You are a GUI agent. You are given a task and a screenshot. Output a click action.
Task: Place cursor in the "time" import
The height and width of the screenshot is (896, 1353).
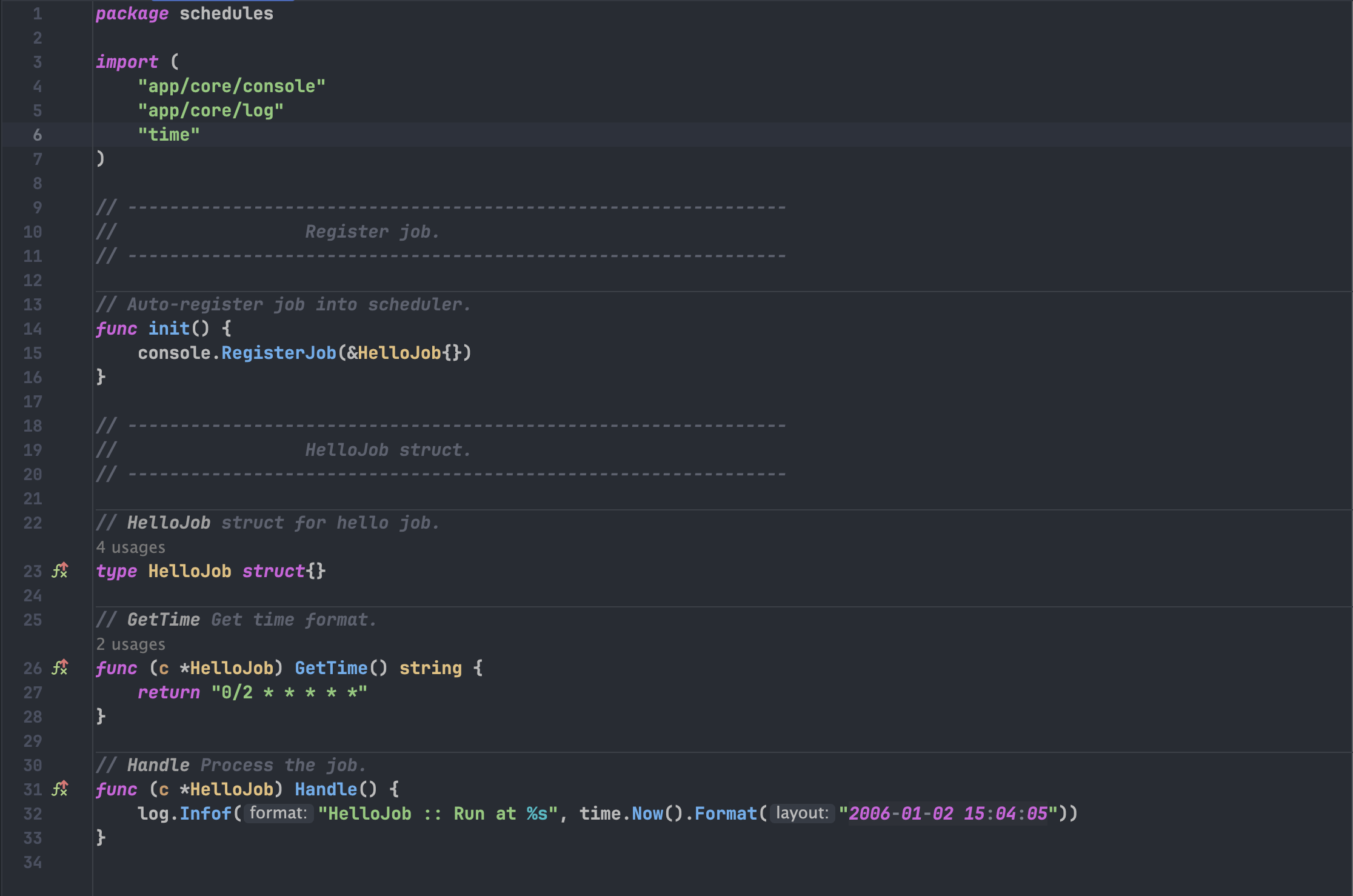(169, 135)
